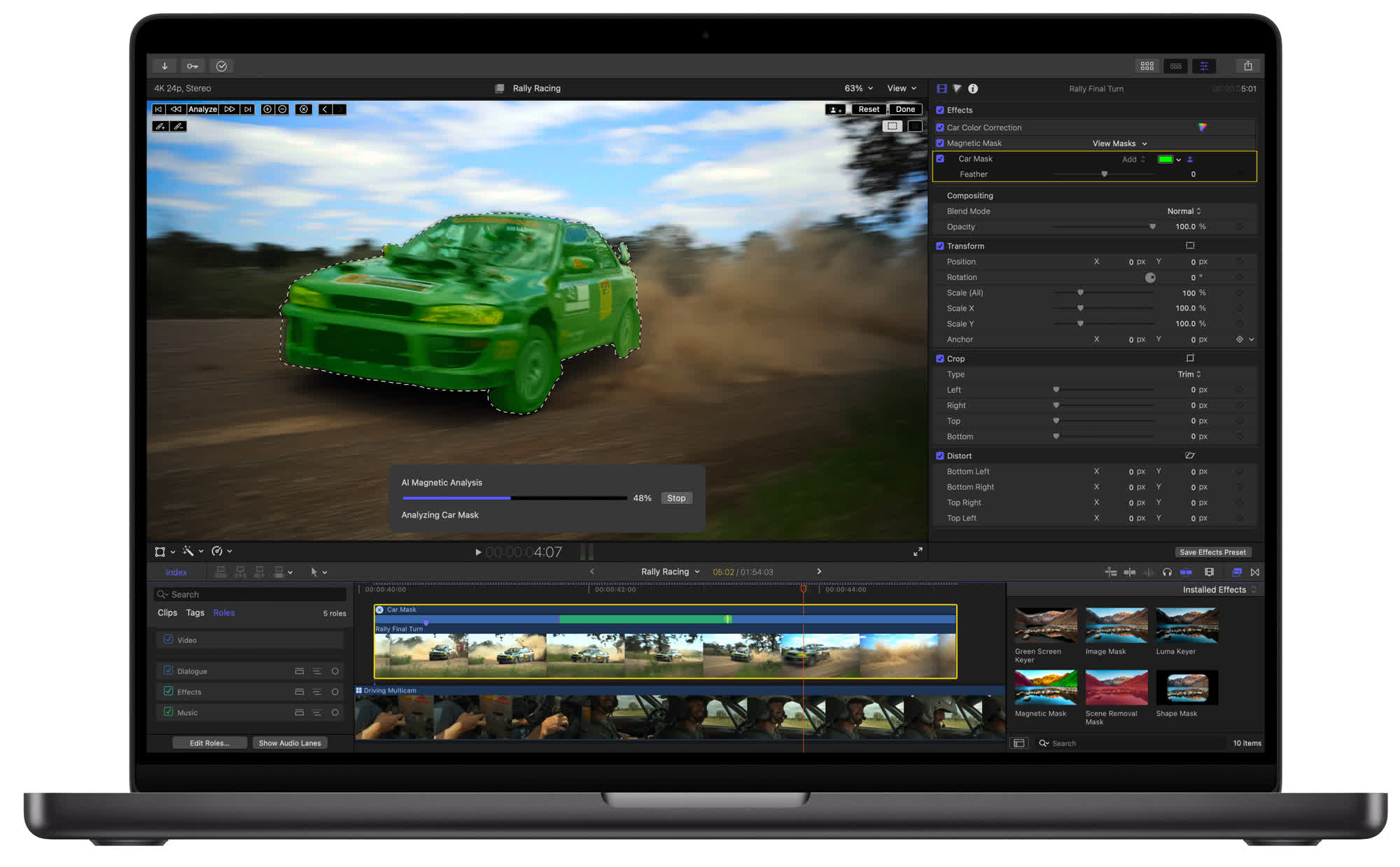
Task: Open the video inspector filmstrip icon
Action: pyautogui.click(x=941, y=89)
